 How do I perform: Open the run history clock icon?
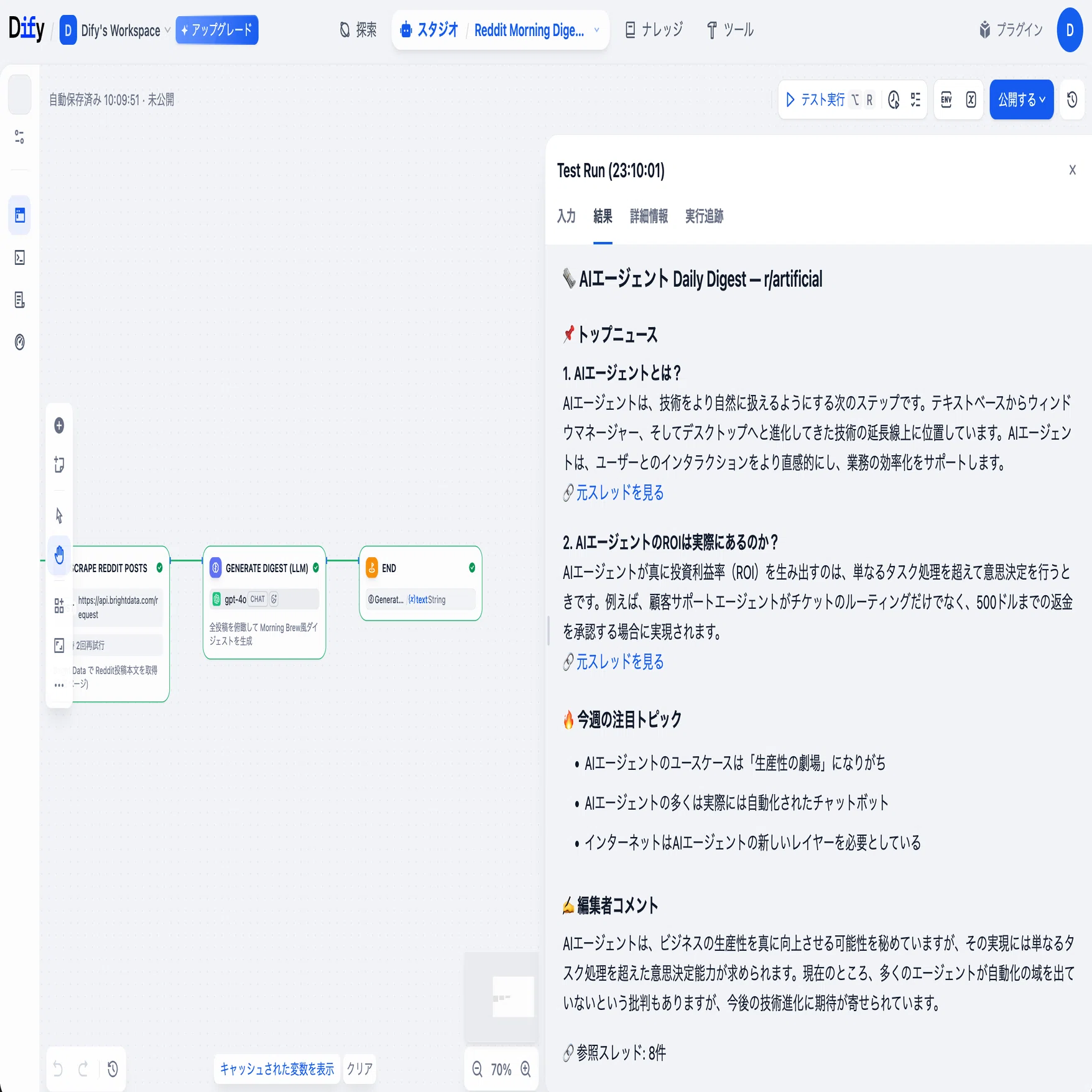[x=894, y=99]
